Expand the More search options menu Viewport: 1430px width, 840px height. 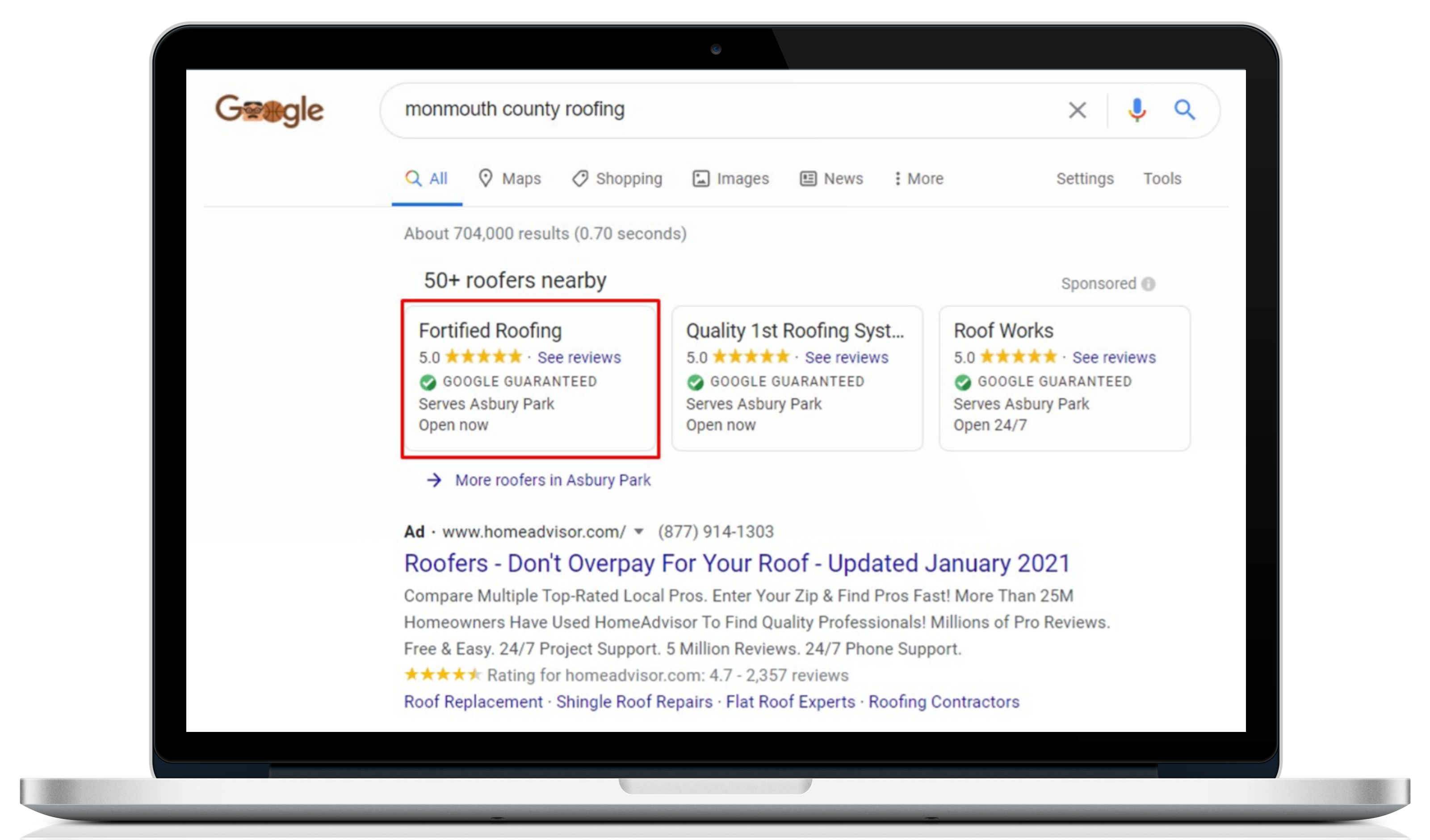[x=919, y=179]
